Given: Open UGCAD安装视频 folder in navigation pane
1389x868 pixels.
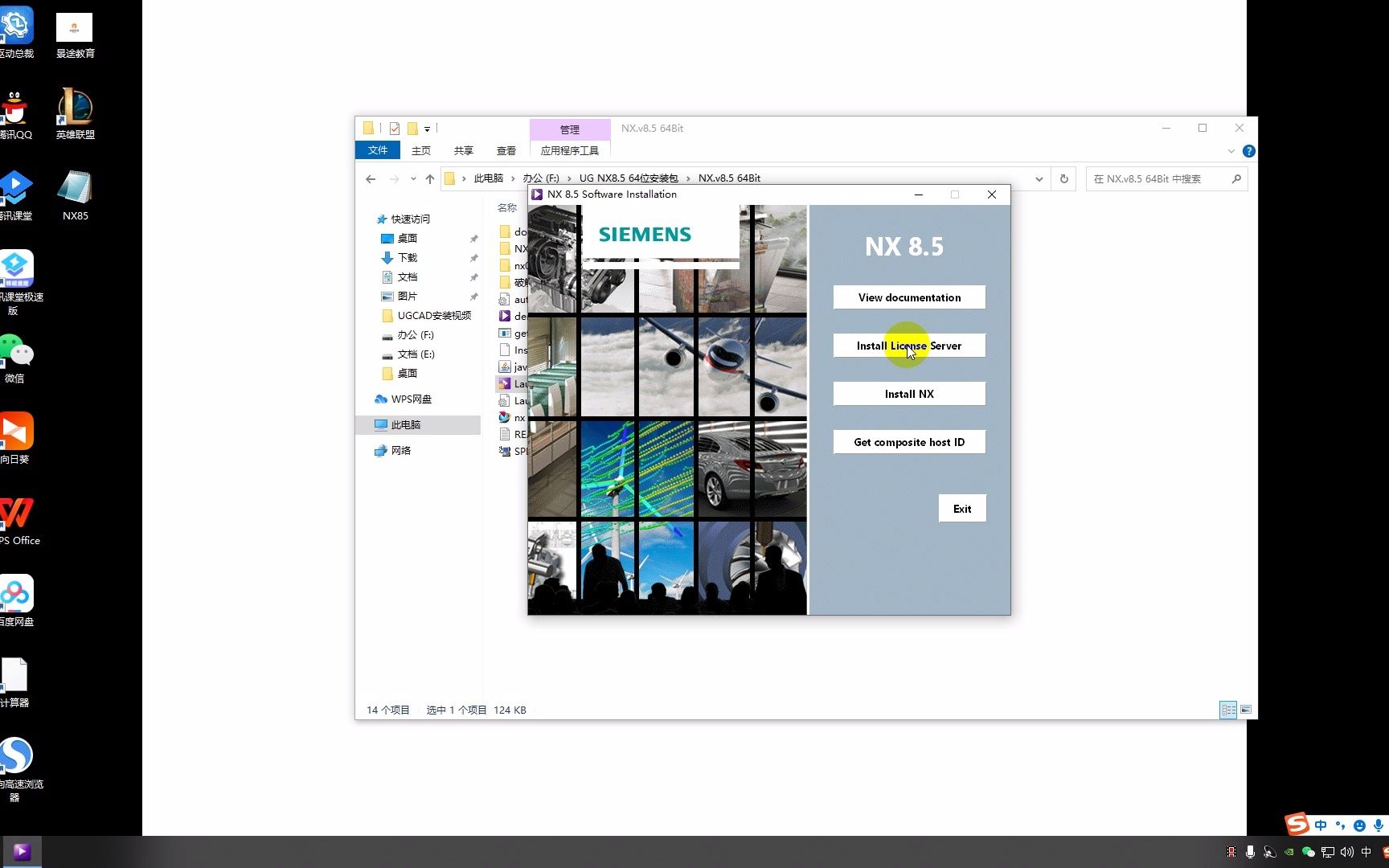Looking at the screenshot, I should pyautogui.click(x=434, y=315).
